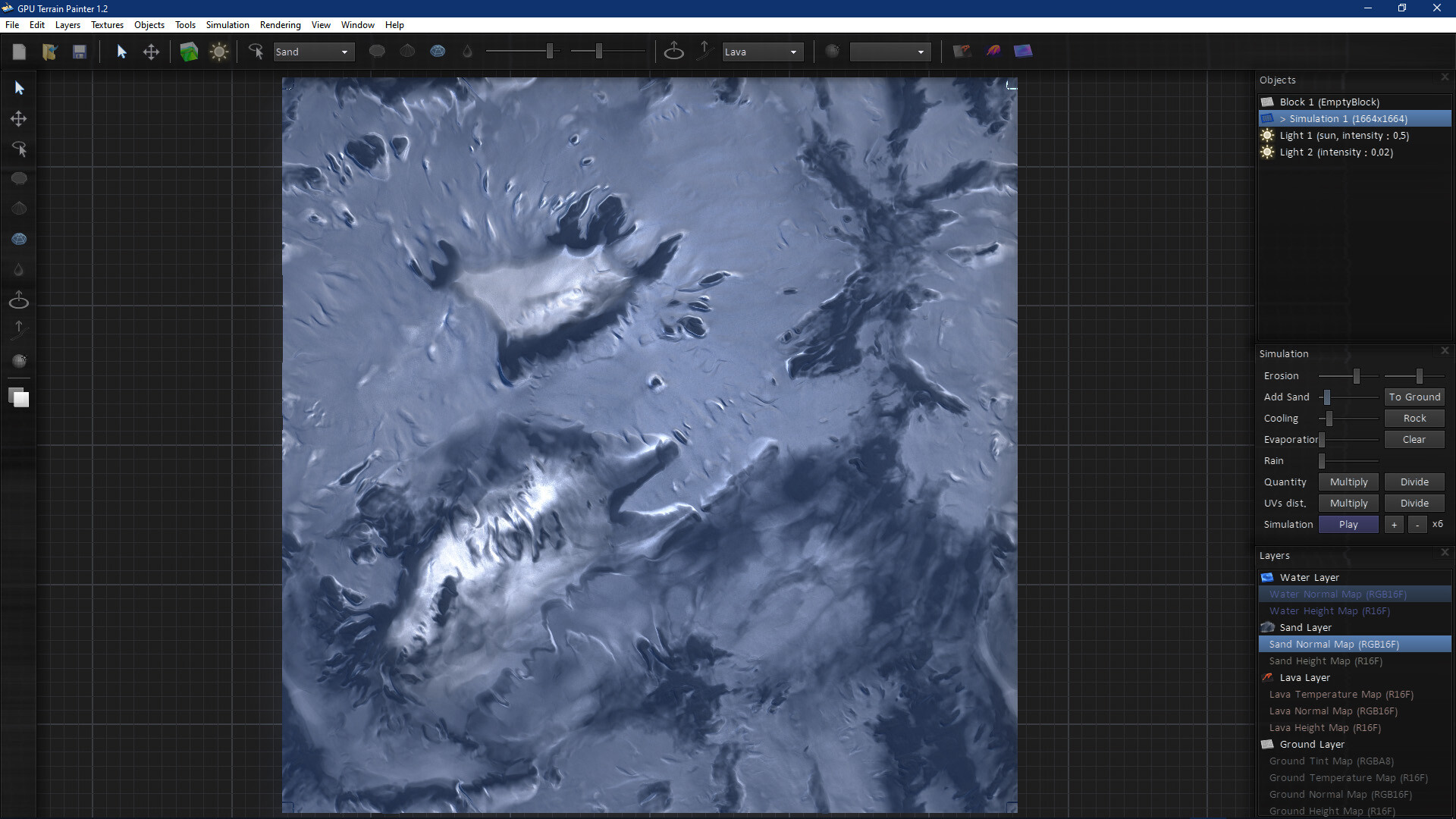Screen dimensions: 1456x819
Task: Create a new file with the blank page icon
Action: click(x=19, y=51)
